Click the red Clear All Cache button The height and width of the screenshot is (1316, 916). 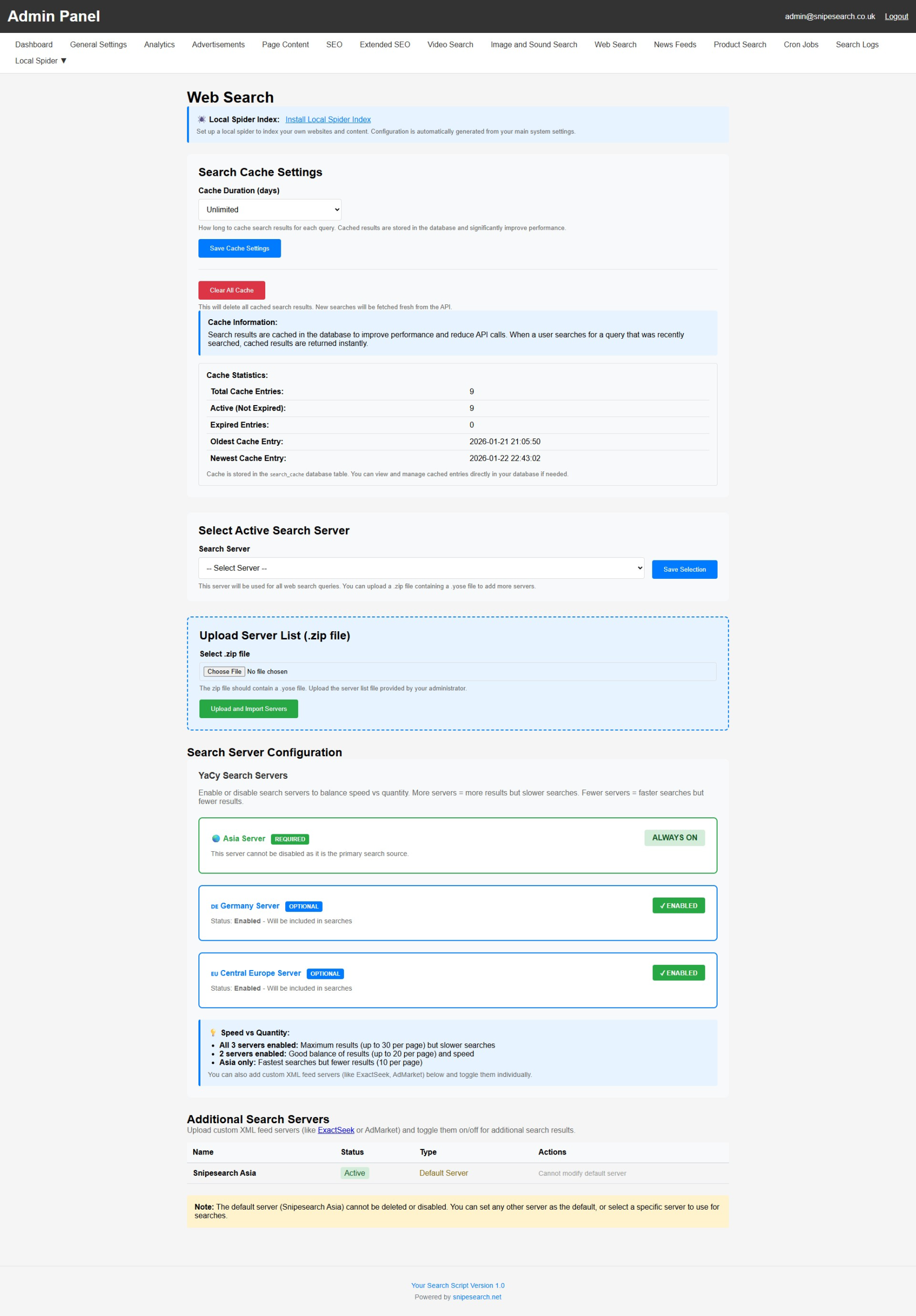232,290
